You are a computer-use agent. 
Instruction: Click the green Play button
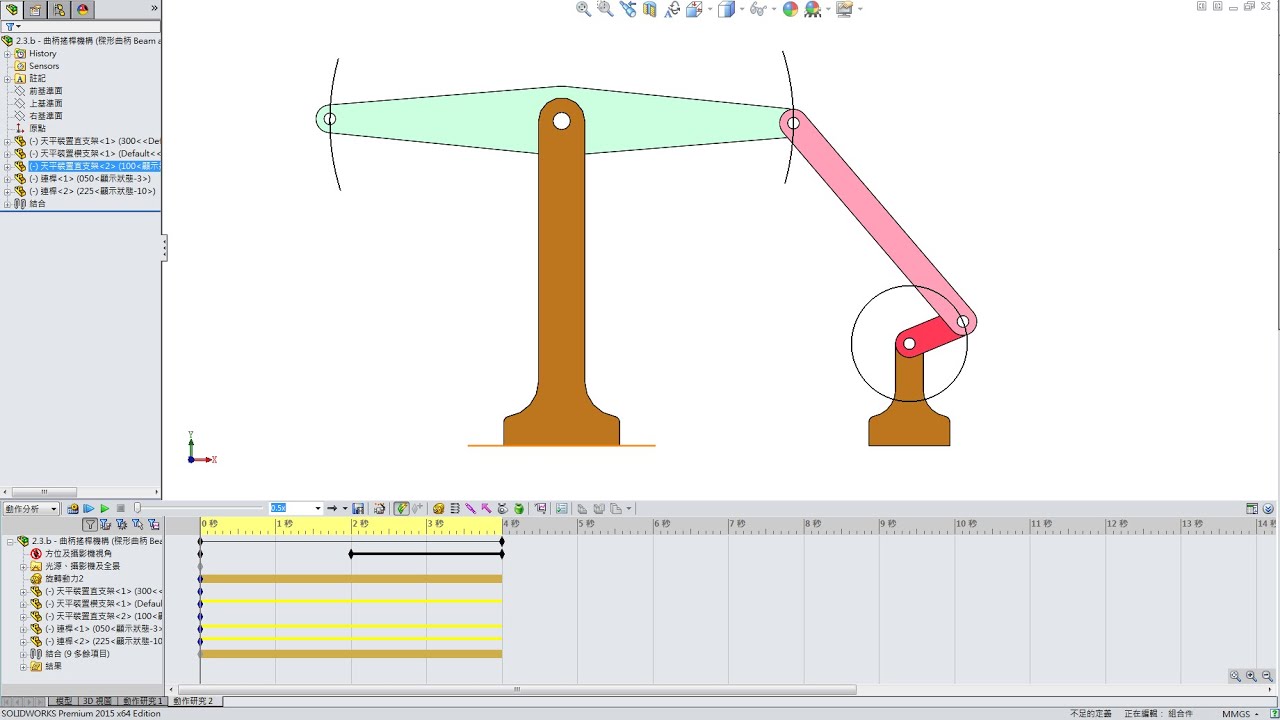click(x=104, y=509)
